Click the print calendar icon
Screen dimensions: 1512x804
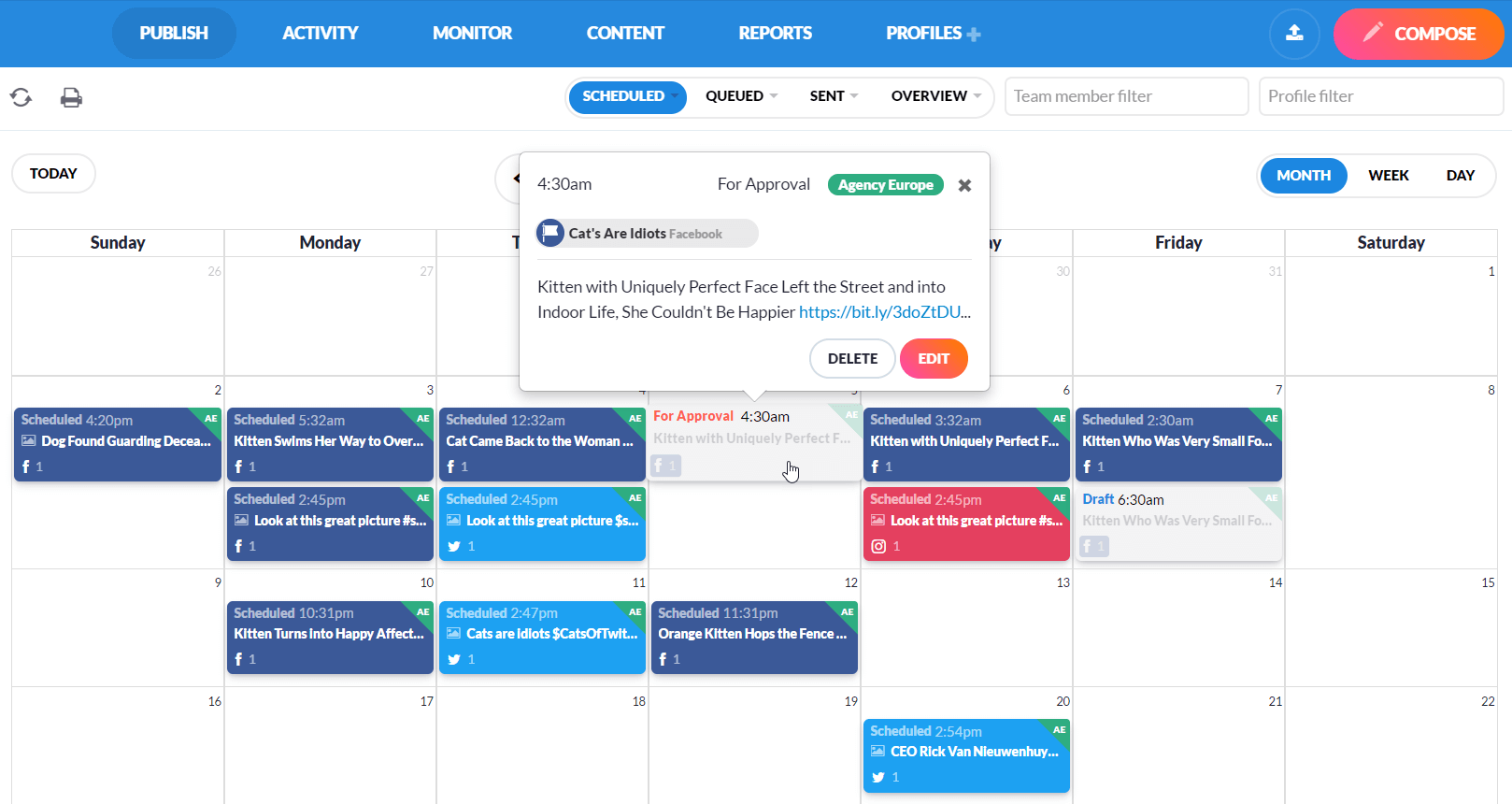(x=71, y=97)
